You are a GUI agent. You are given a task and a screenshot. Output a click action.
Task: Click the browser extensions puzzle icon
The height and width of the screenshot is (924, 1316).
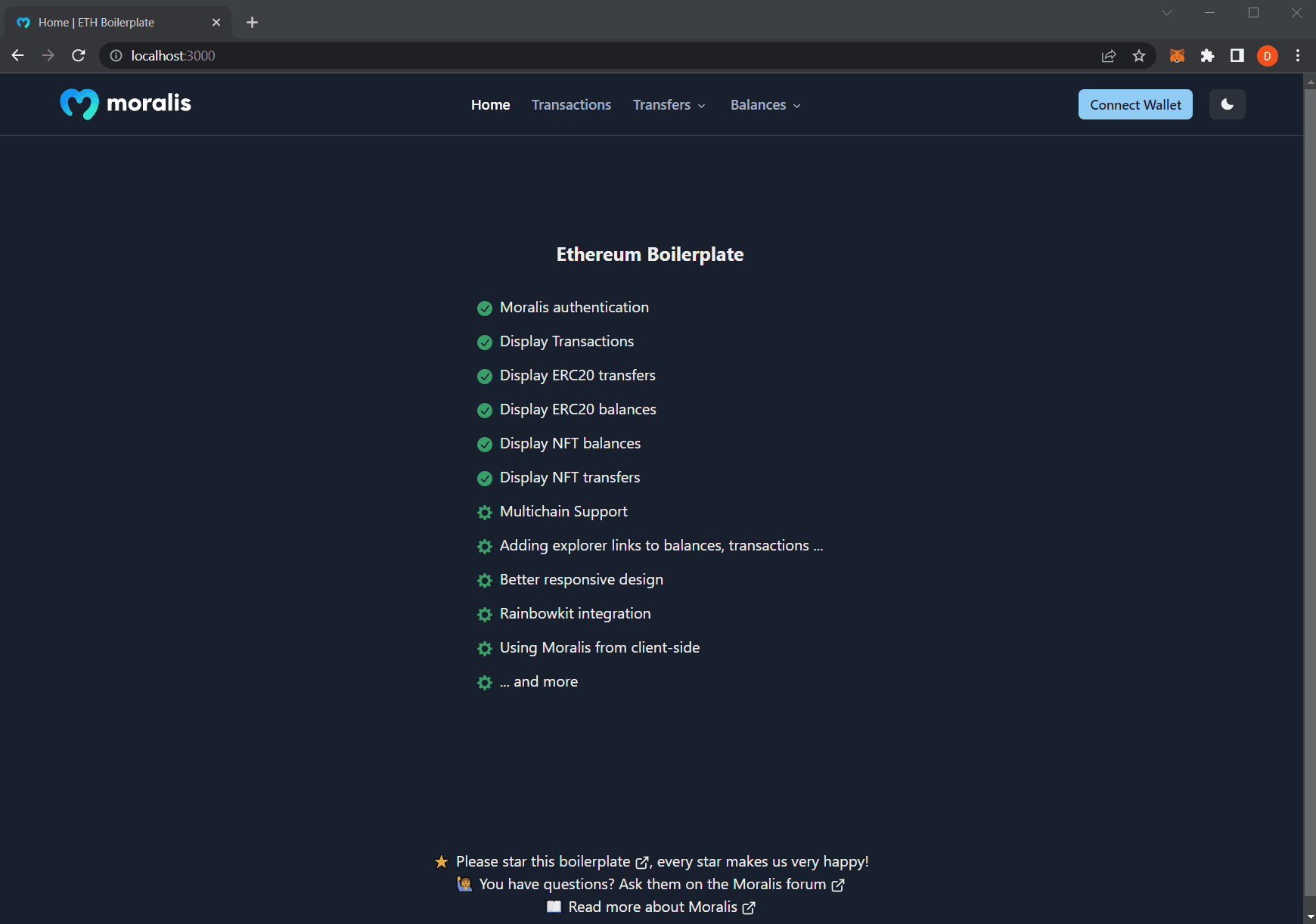1207,55
